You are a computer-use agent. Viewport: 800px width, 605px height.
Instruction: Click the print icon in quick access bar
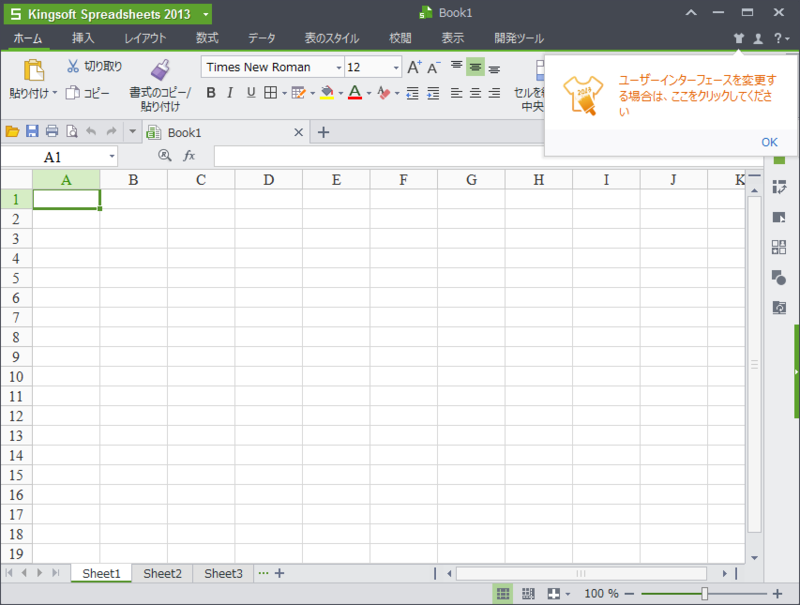pos(52,132)
